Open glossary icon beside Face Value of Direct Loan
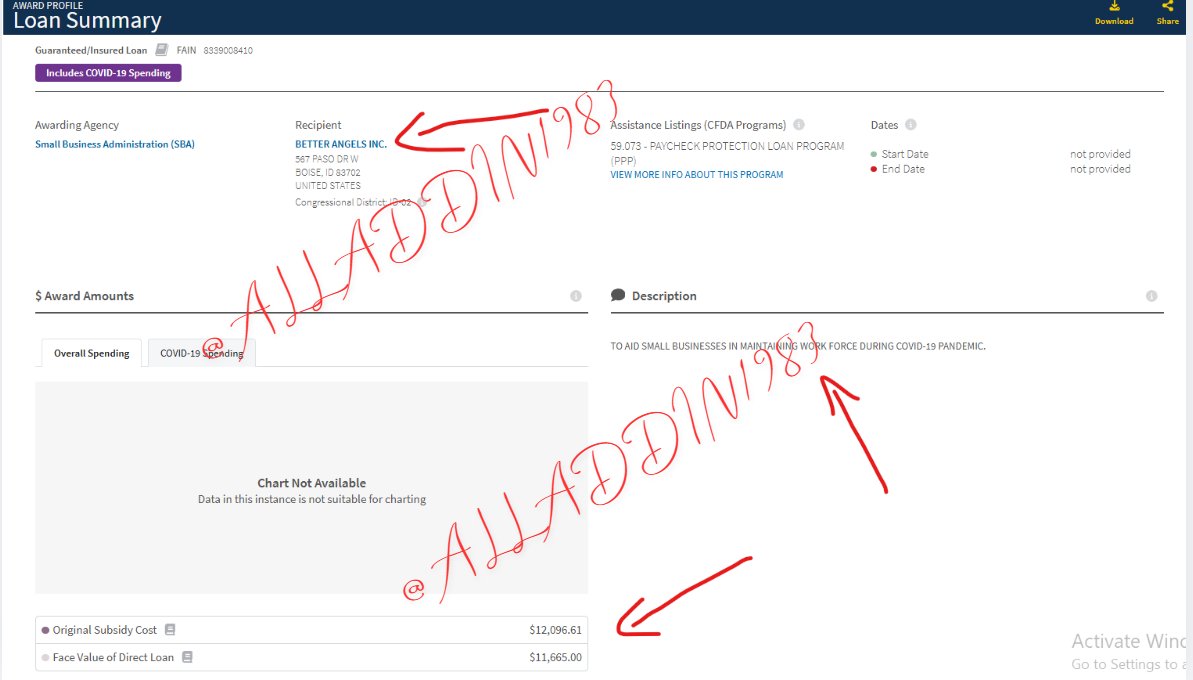 click(187, 656)
